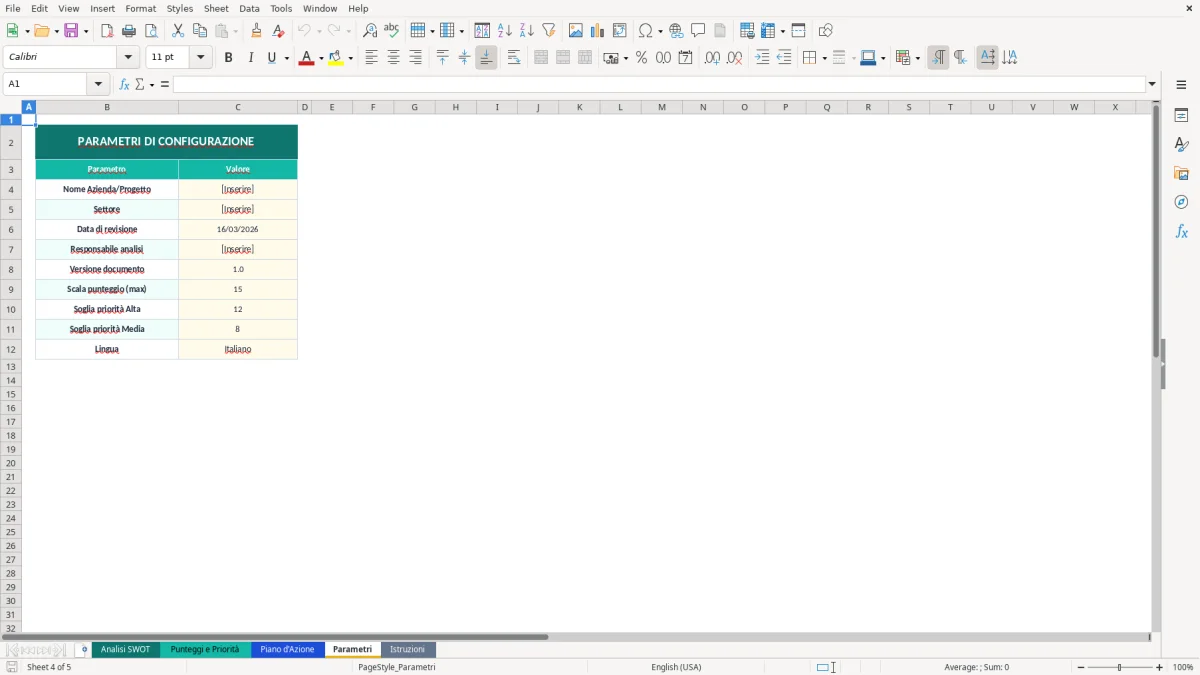The height and width of the screenshot is (675, 1200).
Task: Click the Insert Comment icon
Action: tap(698, 31)
